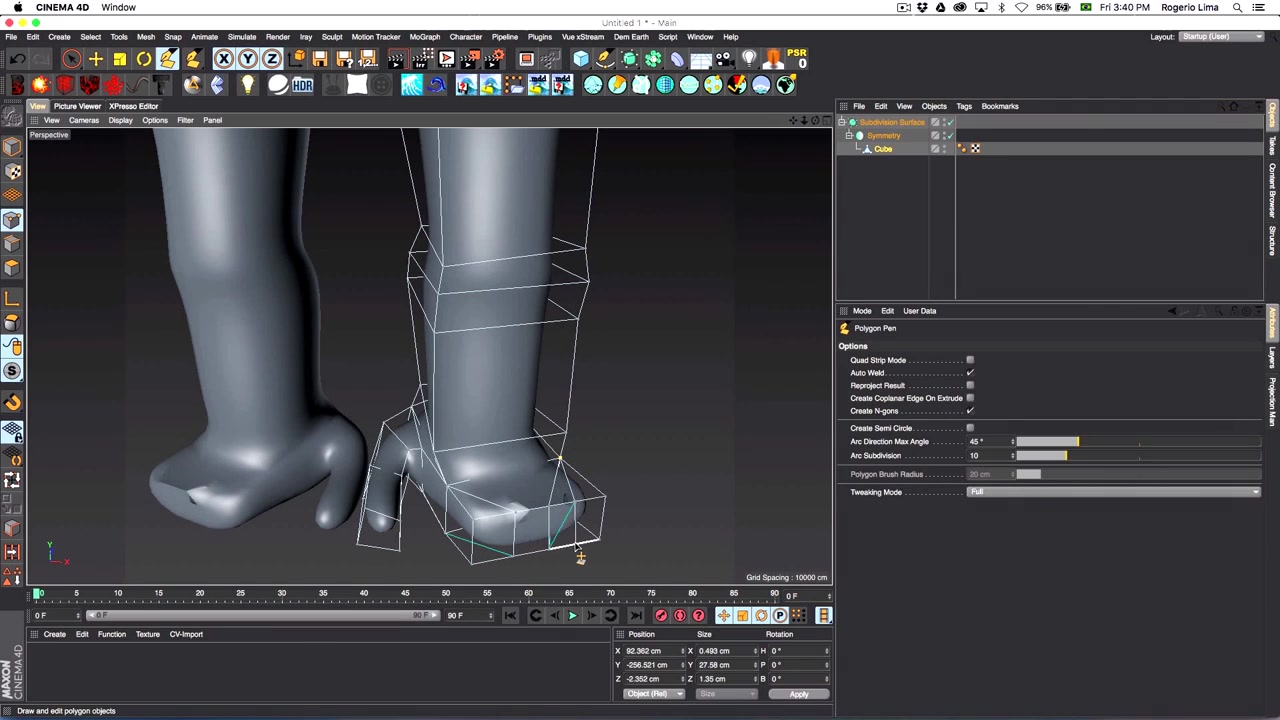
Task: Switch to the XPresso Editor tab
Action: click(x=133, y=106)
